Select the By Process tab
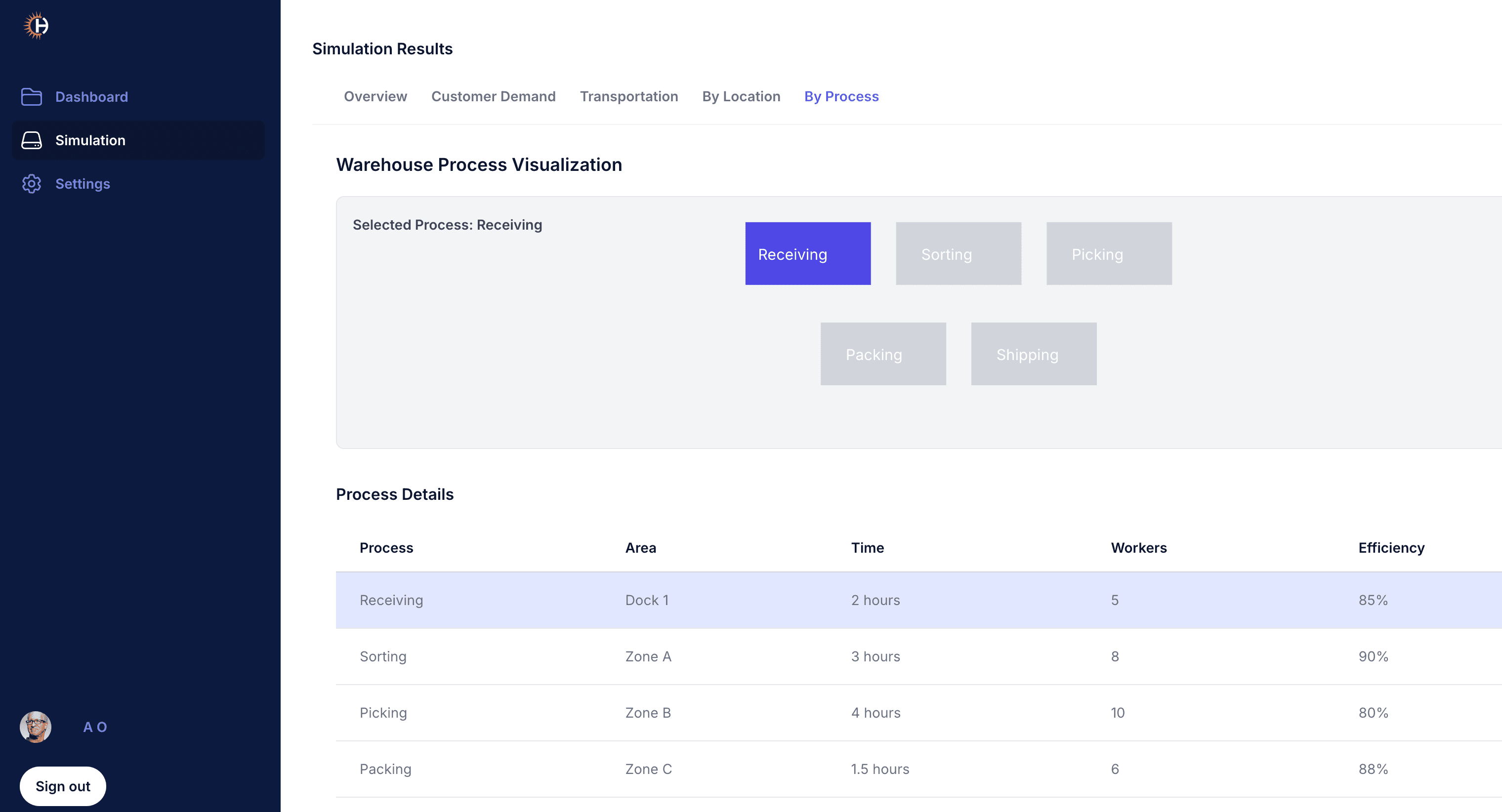Image resolution: width=1502 pixels, height=812 pixels. tap(841, 97)
